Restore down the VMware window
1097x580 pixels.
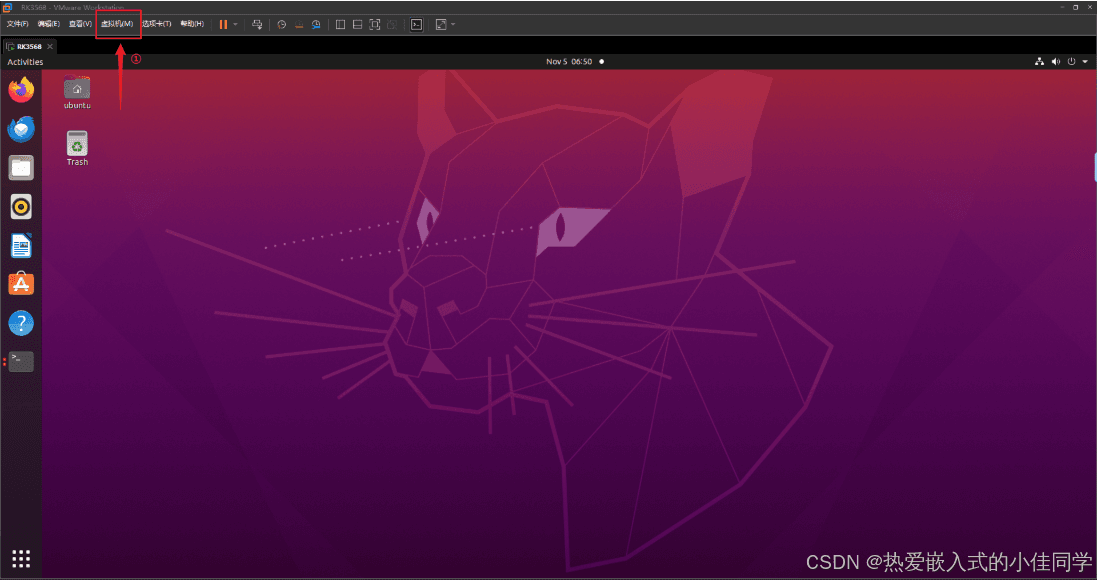1076,7
